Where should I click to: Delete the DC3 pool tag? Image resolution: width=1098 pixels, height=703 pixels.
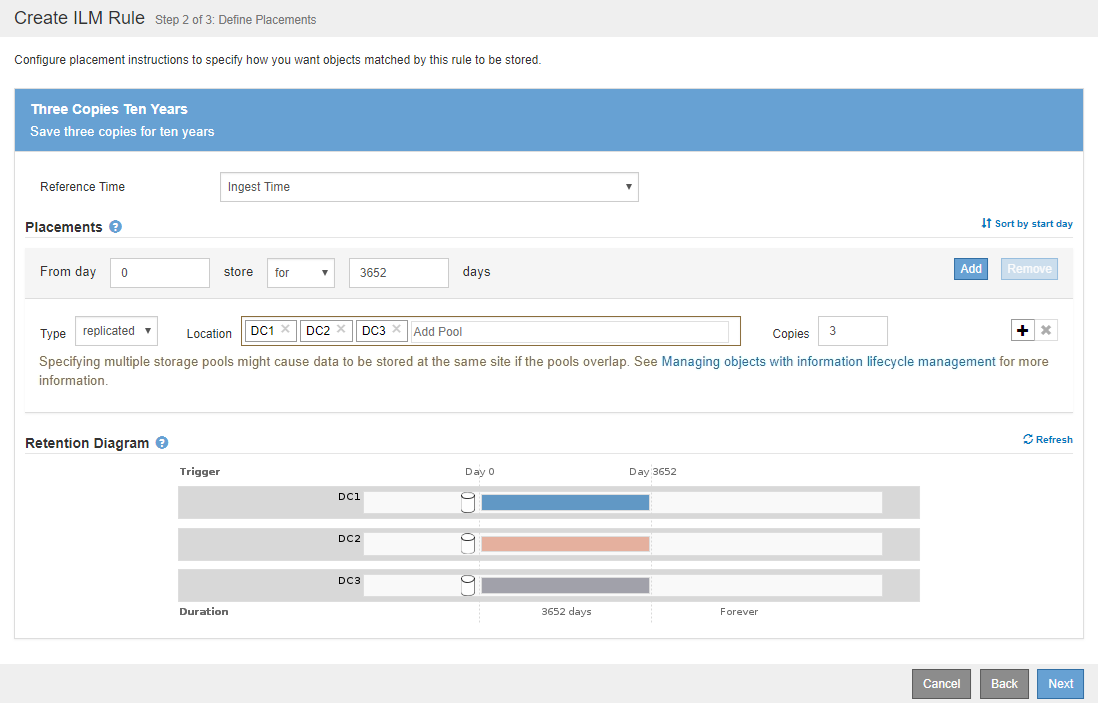(397, 329)
